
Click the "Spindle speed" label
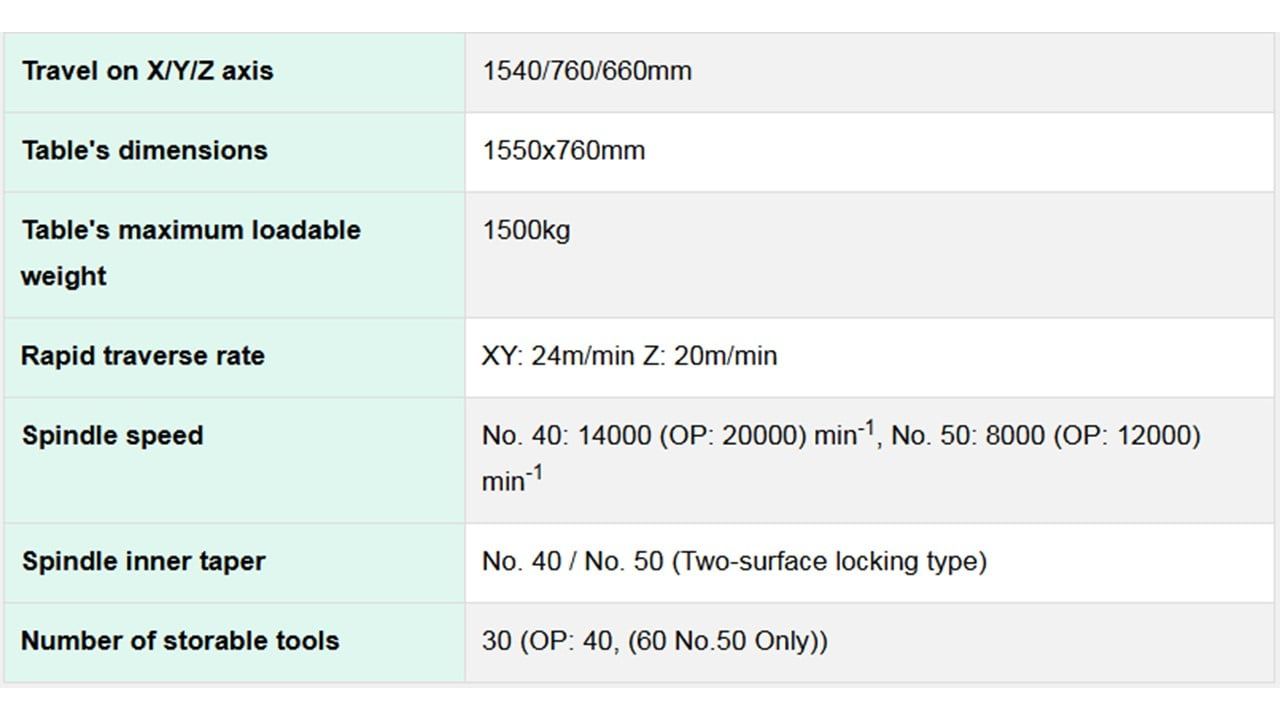coord(113,436)
